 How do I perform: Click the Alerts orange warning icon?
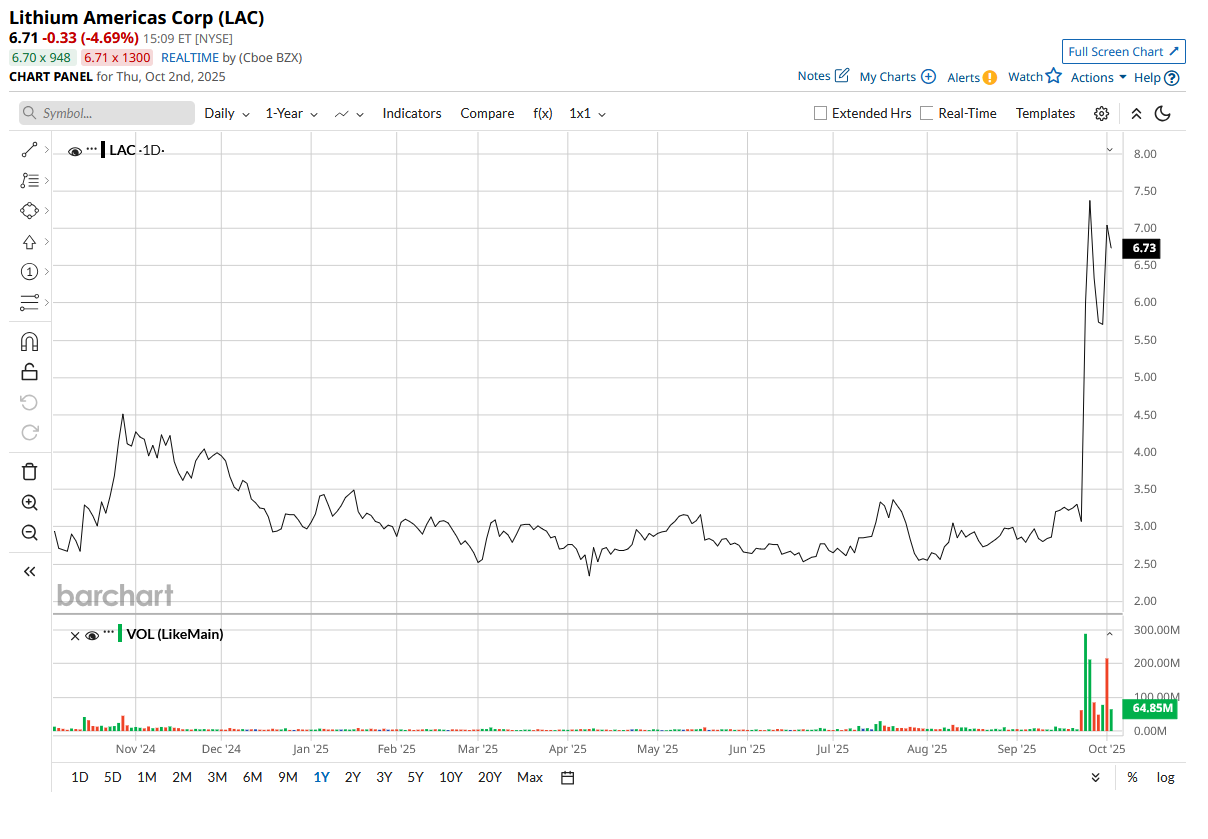[989, 77]
